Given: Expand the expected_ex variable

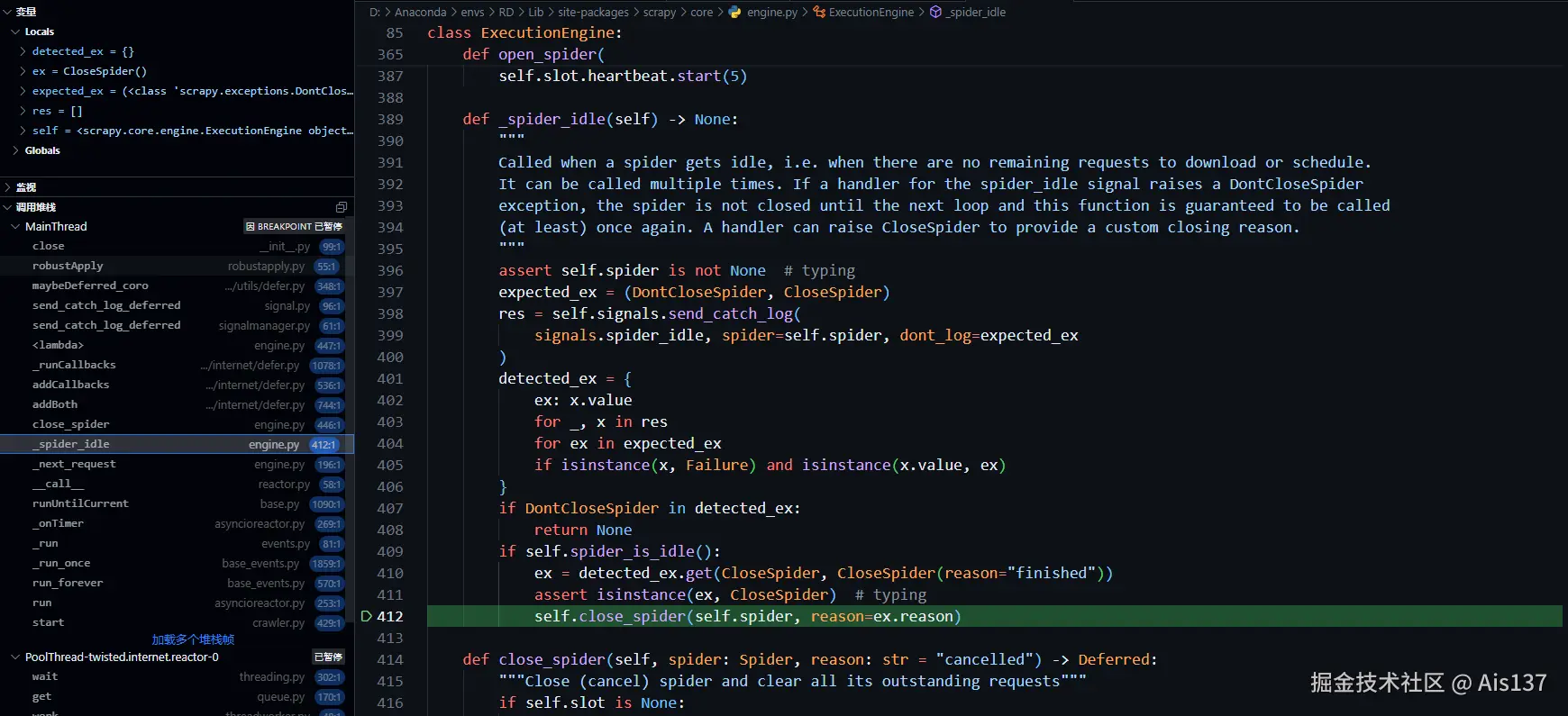Looking at the screenshot, I should [x=23, y=91].
